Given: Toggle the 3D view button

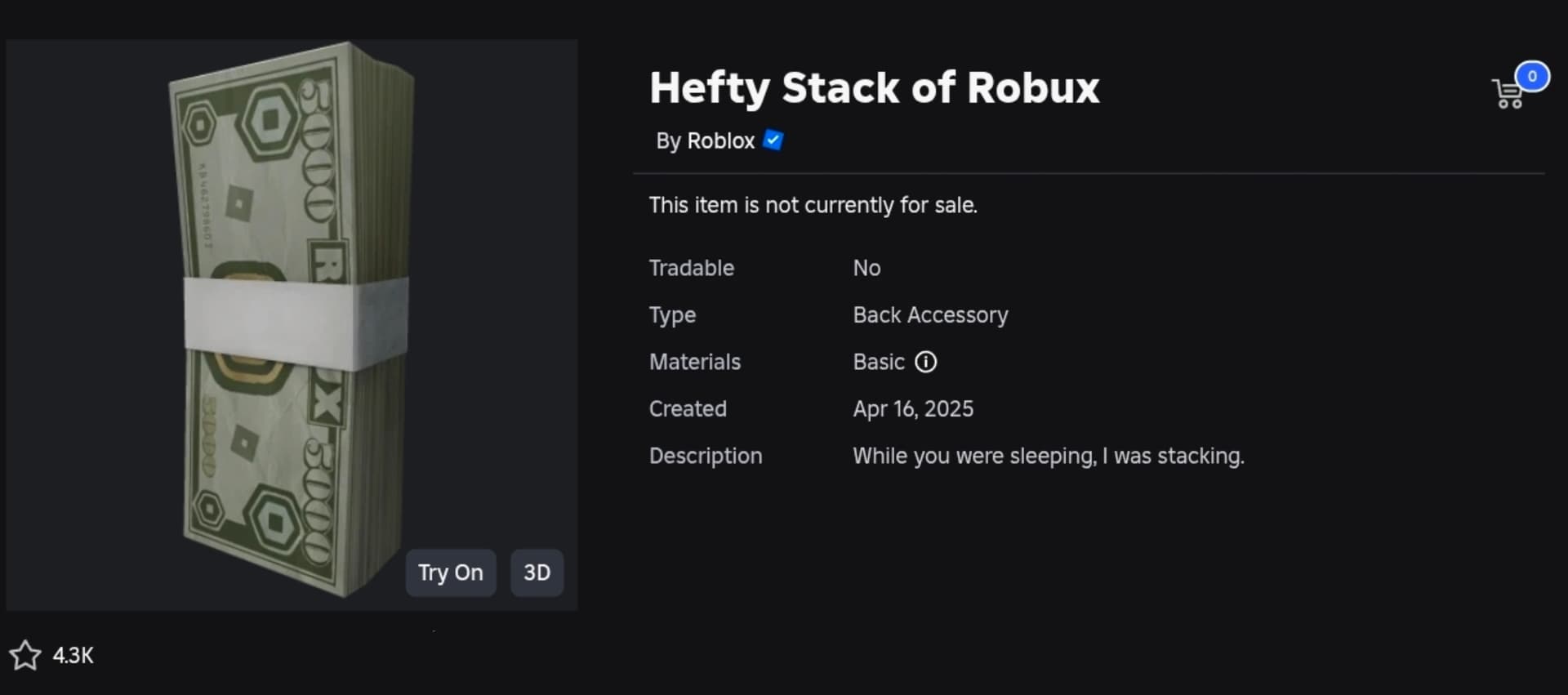Looking at the screenshot, I should coord(537,572).
